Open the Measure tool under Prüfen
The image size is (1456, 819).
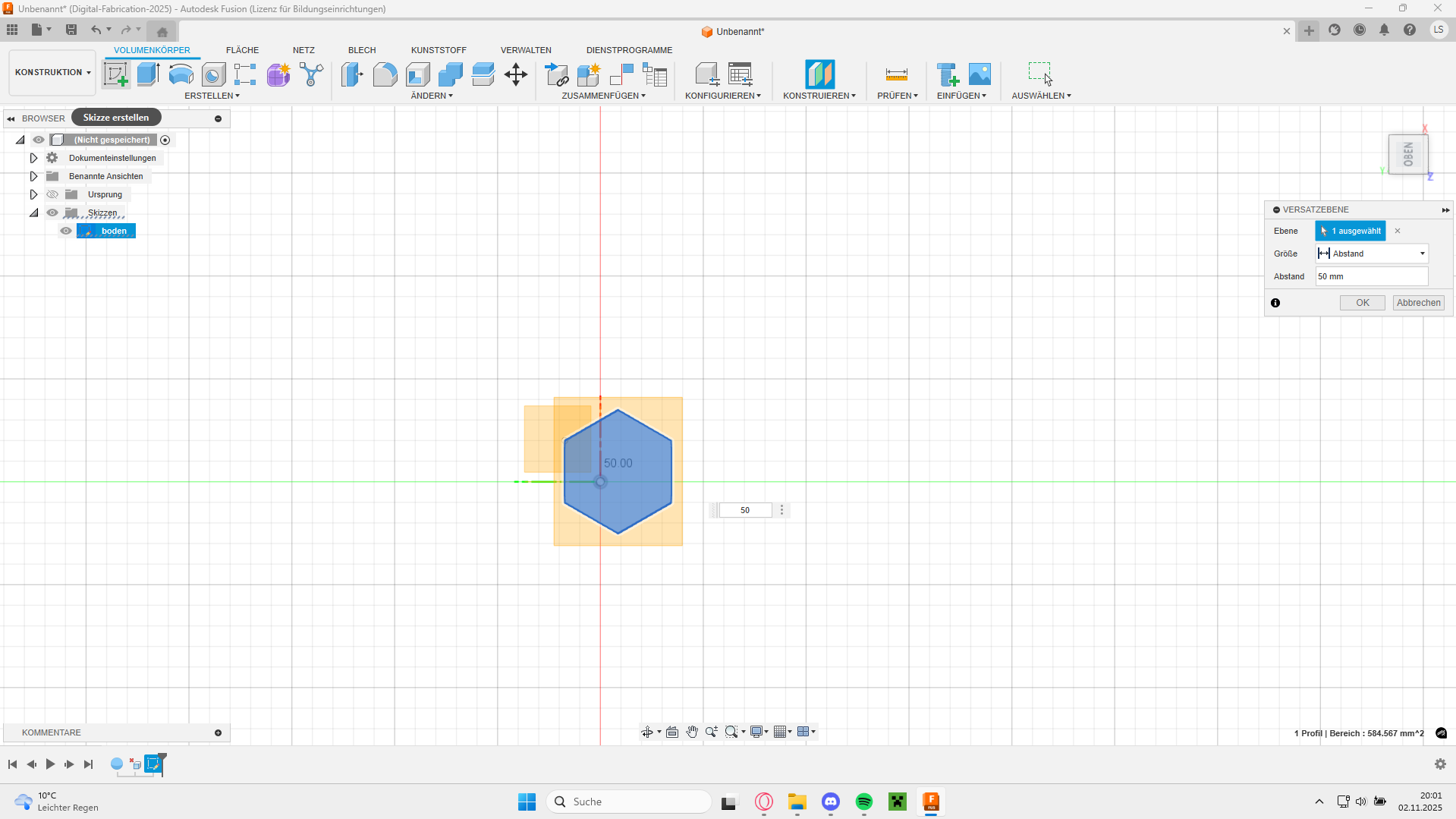click(x=896, y=74)
